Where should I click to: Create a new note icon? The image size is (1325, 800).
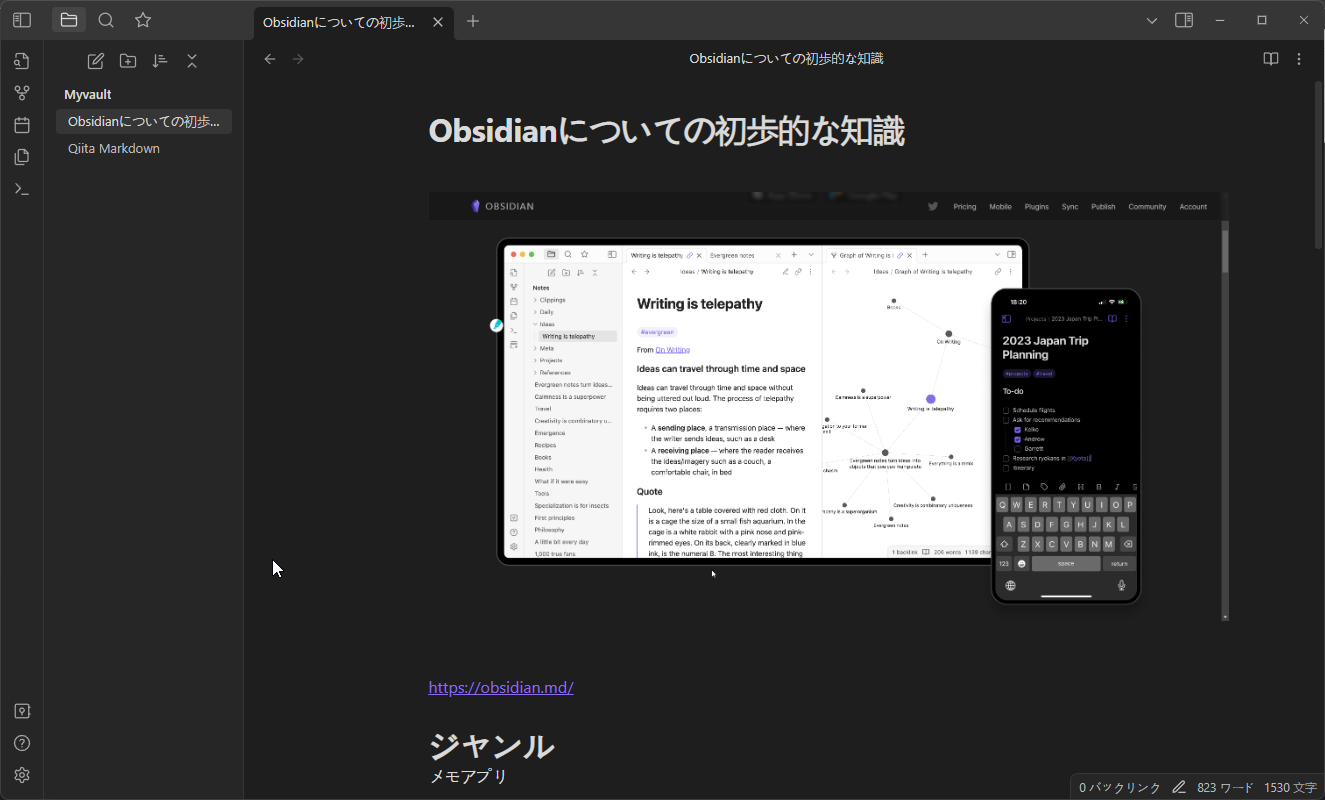coord(96,61)
